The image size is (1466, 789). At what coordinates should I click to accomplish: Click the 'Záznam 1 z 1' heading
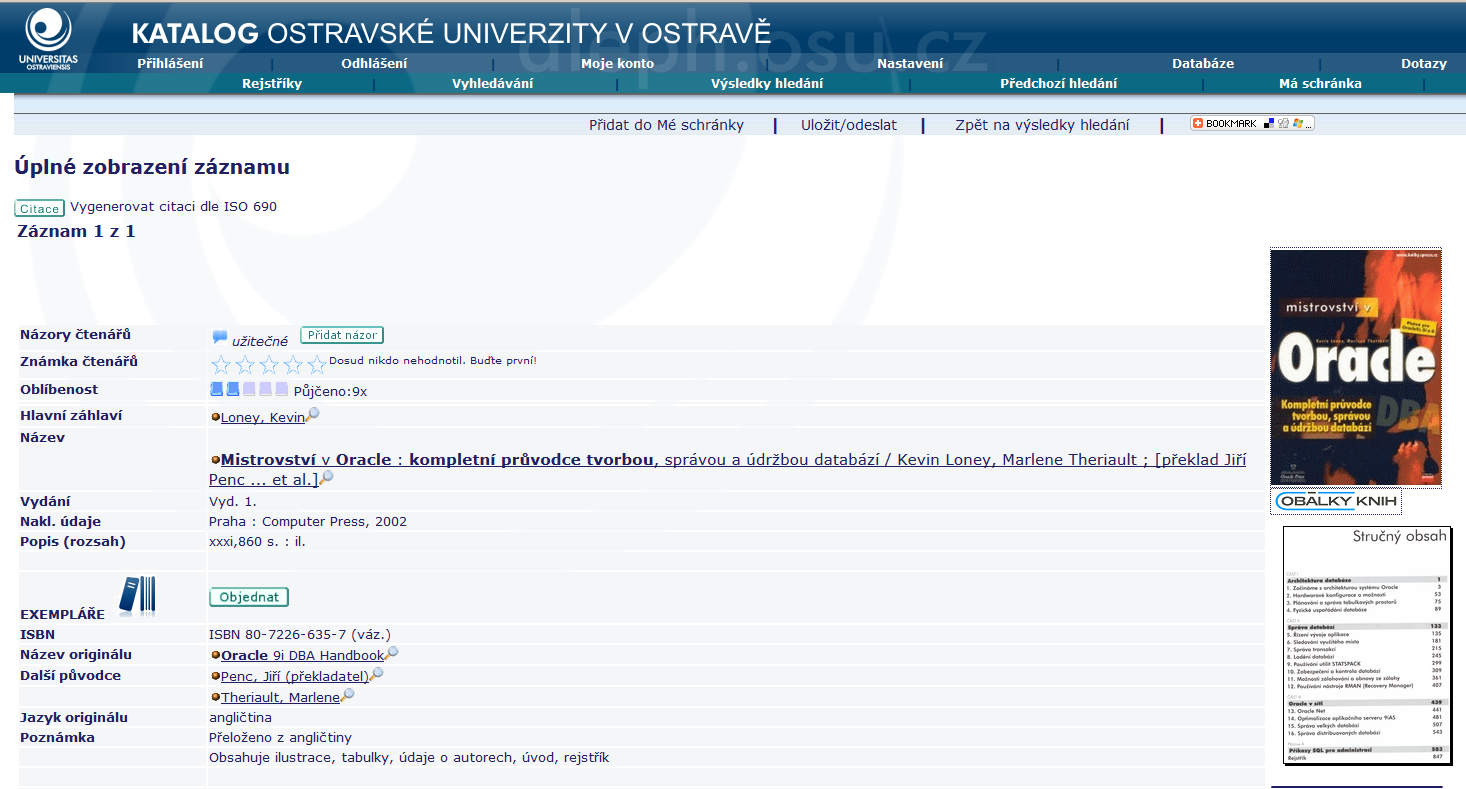point(76,231)
